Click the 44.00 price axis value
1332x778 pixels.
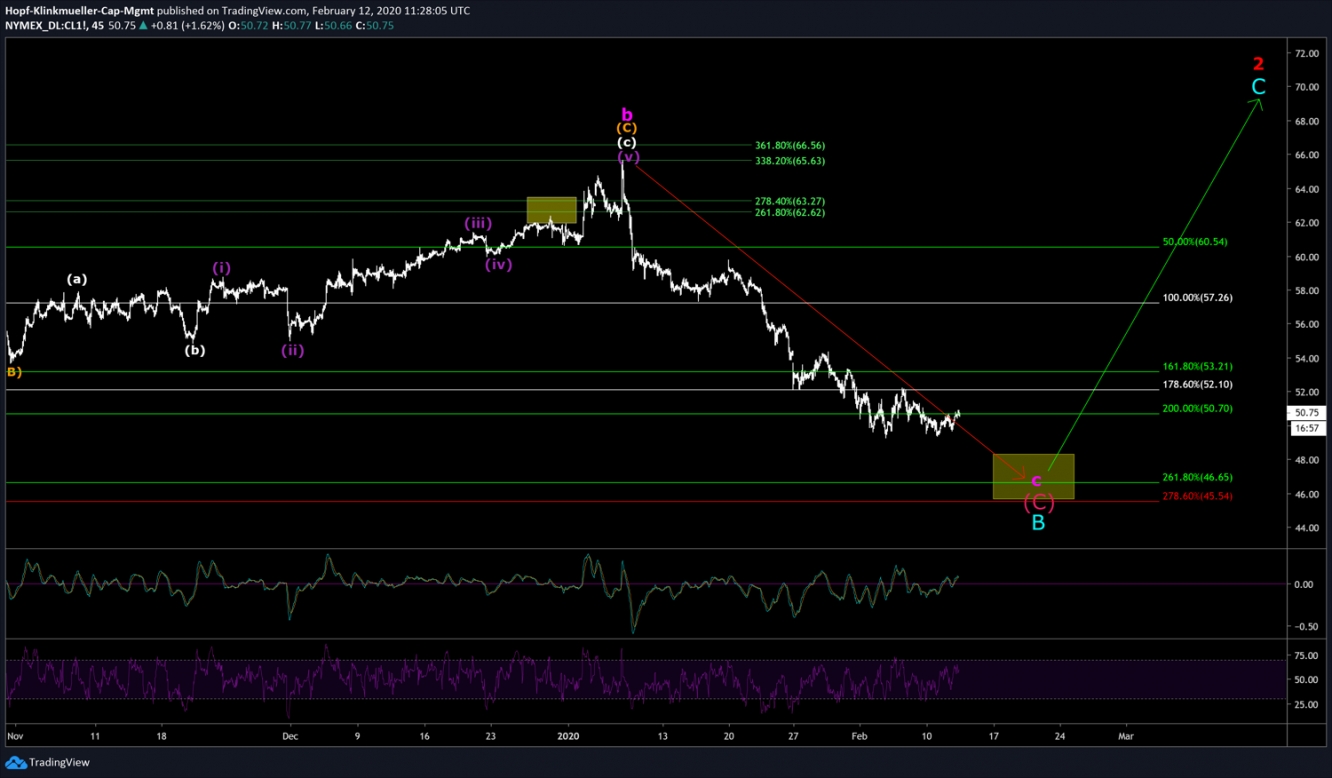point(1307,528)
